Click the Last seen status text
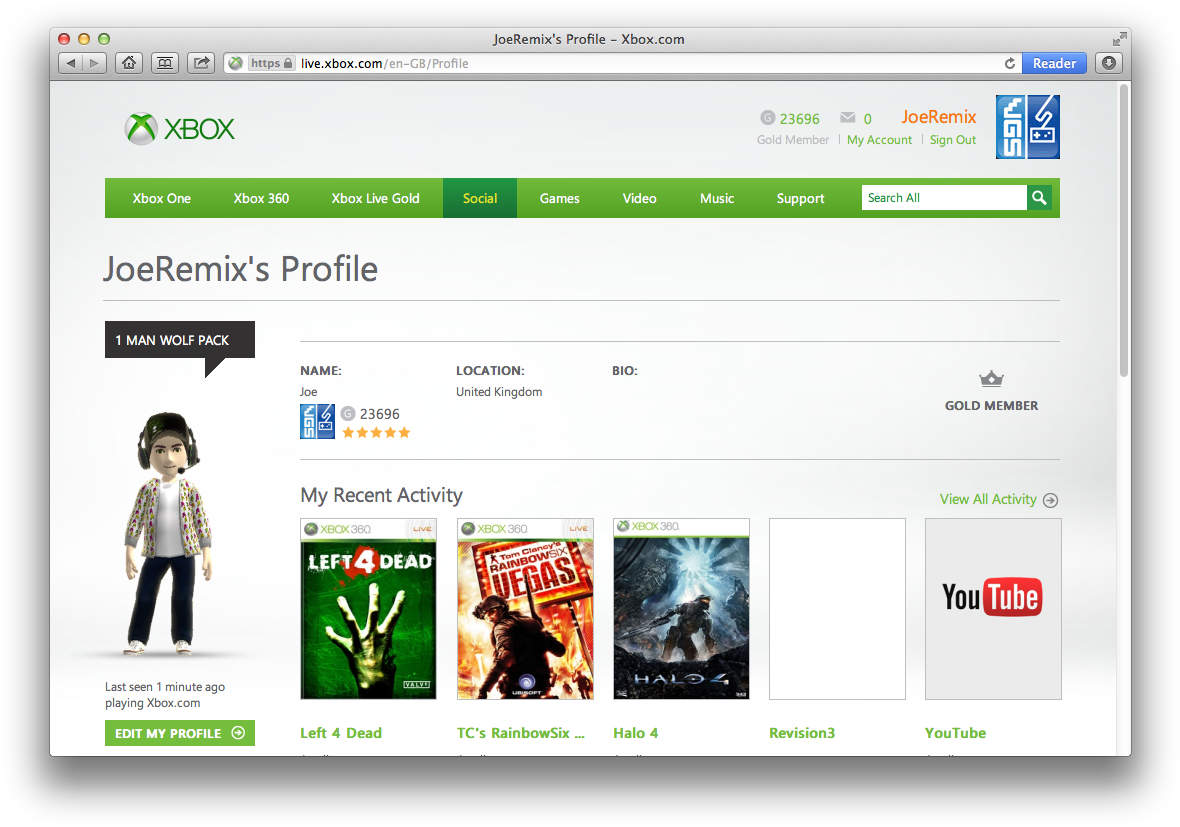 165,695
